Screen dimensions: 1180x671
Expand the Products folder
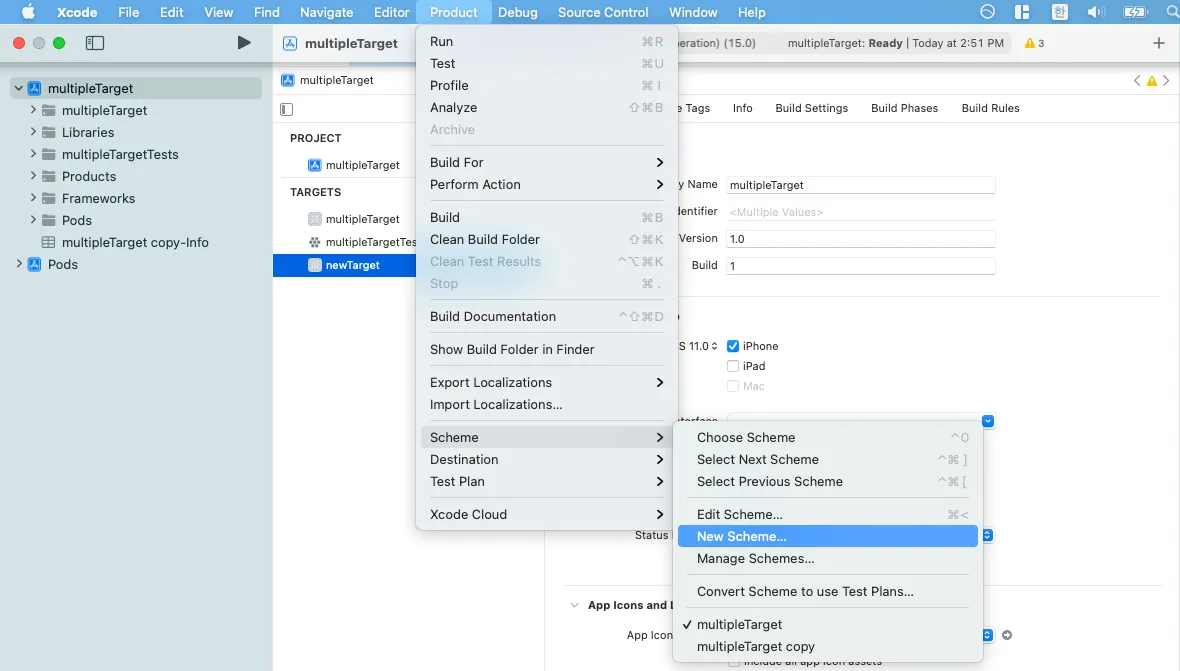(x=33, y=176)
